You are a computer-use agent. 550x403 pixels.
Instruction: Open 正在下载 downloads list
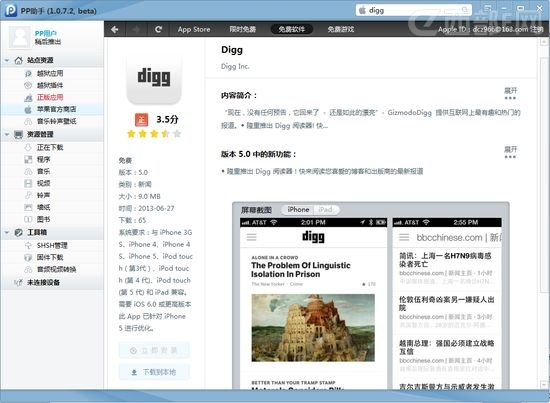50,147
